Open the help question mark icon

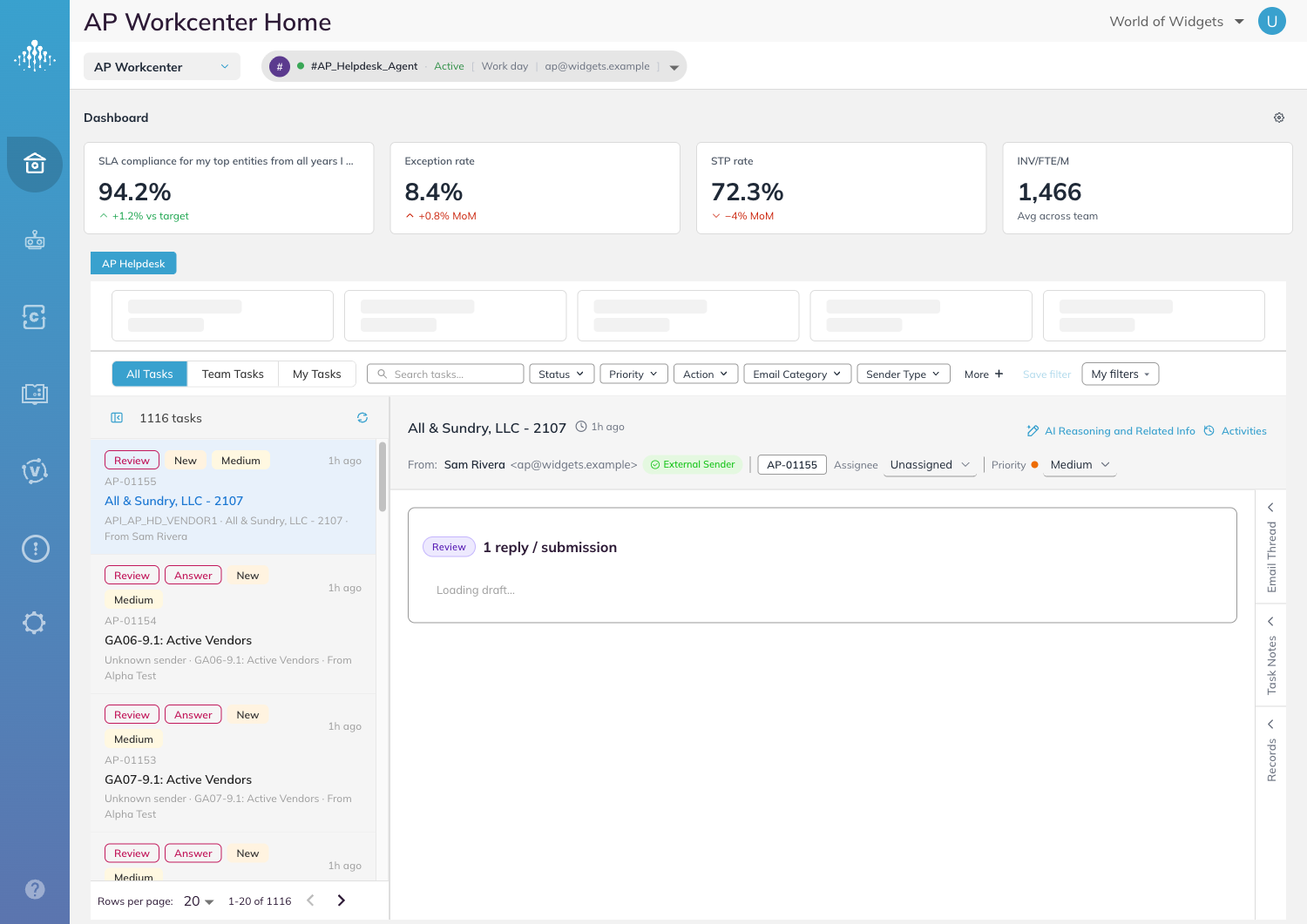pos(35,889)
